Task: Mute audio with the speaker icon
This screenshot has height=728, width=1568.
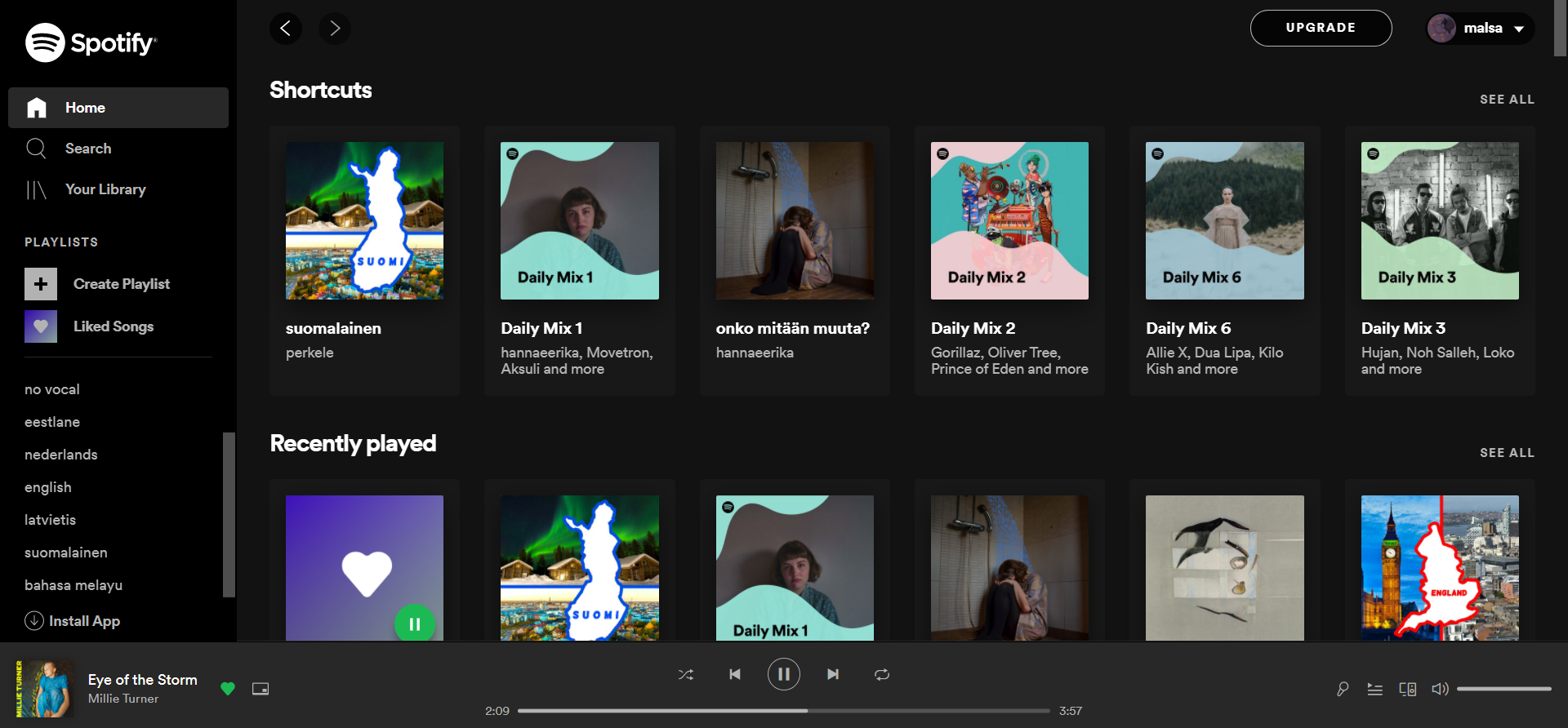Action: [x=1441, y=689]
